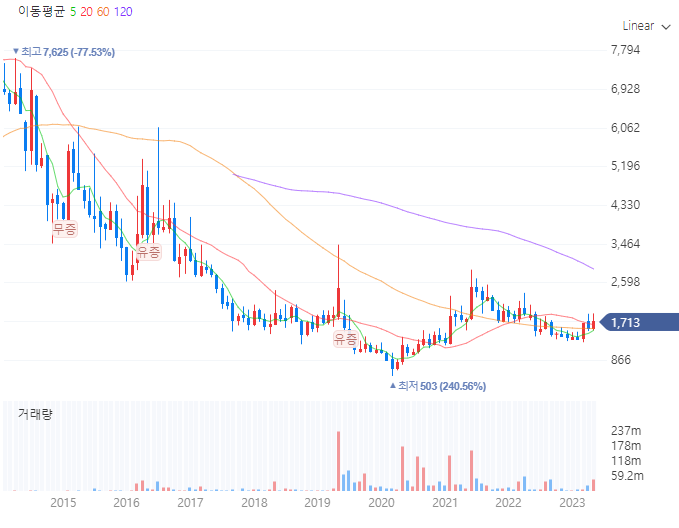The width and height of the screenshot is (679, 528).
Task: Click the 2020 year label
Action: click(x=382, y=502)
